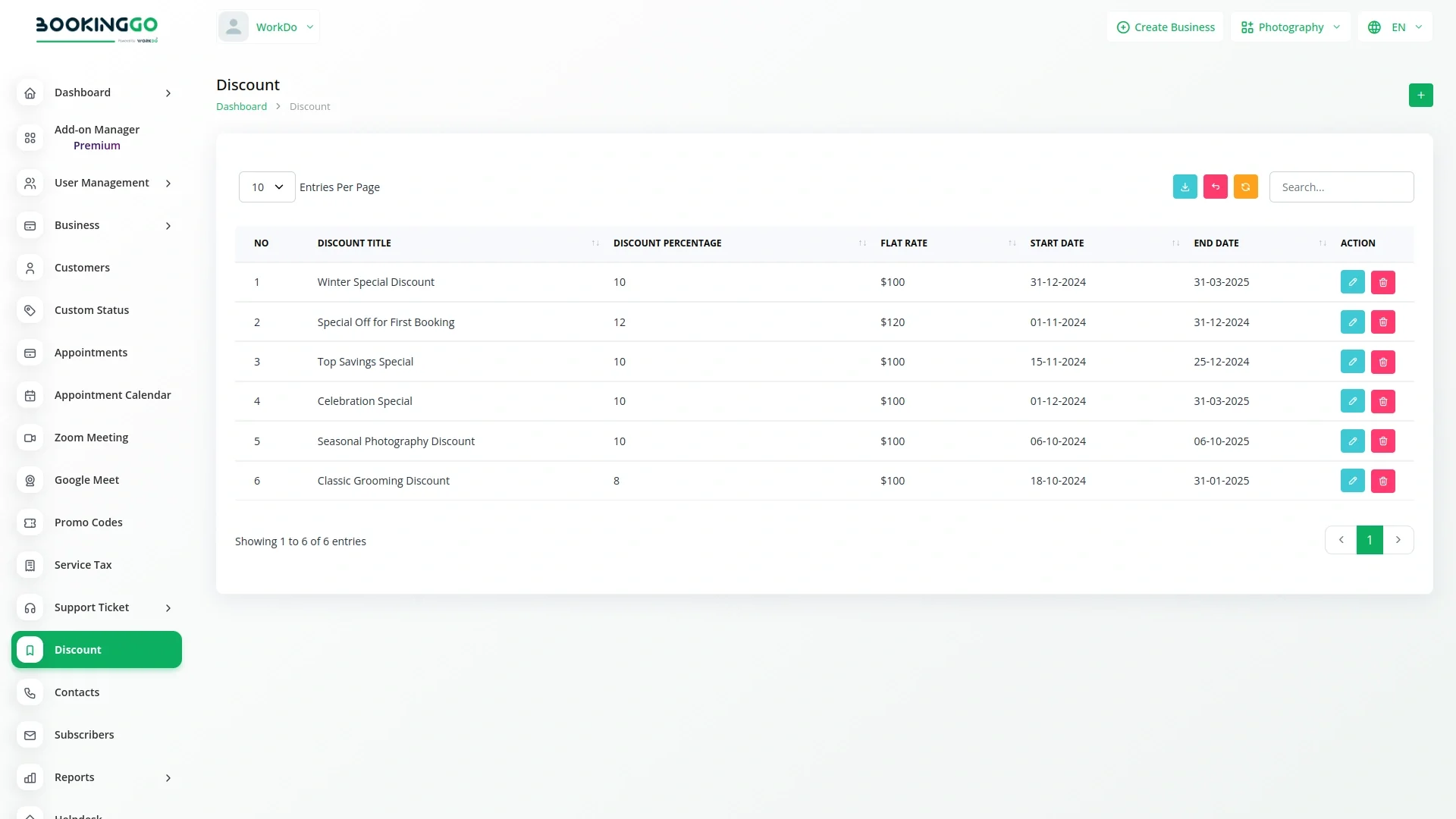Click the Search input field

click(1341, 187)
